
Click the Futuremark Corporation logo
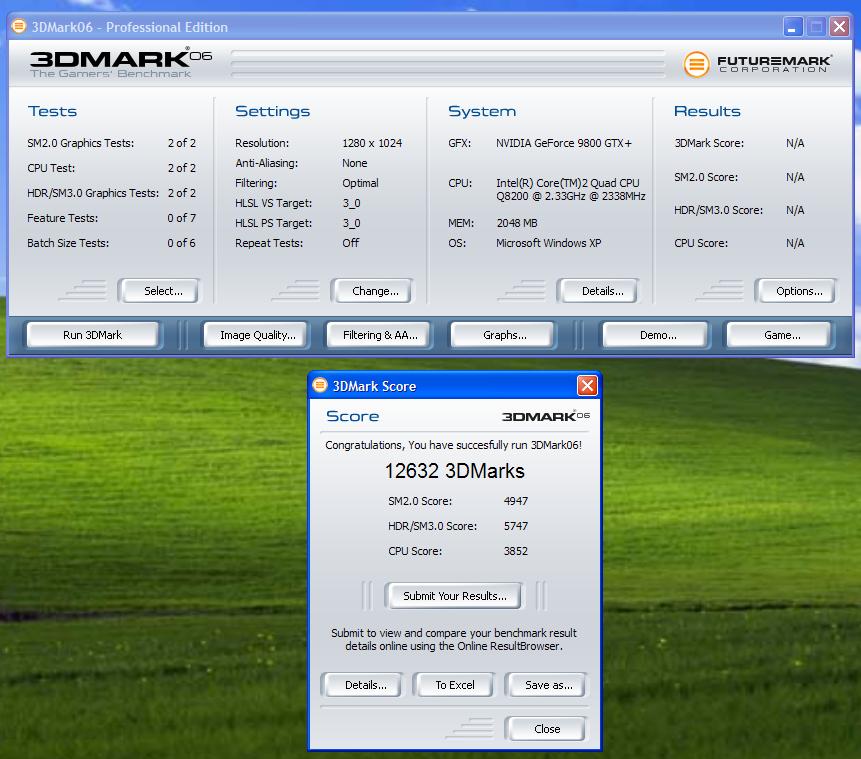[758, 64]
